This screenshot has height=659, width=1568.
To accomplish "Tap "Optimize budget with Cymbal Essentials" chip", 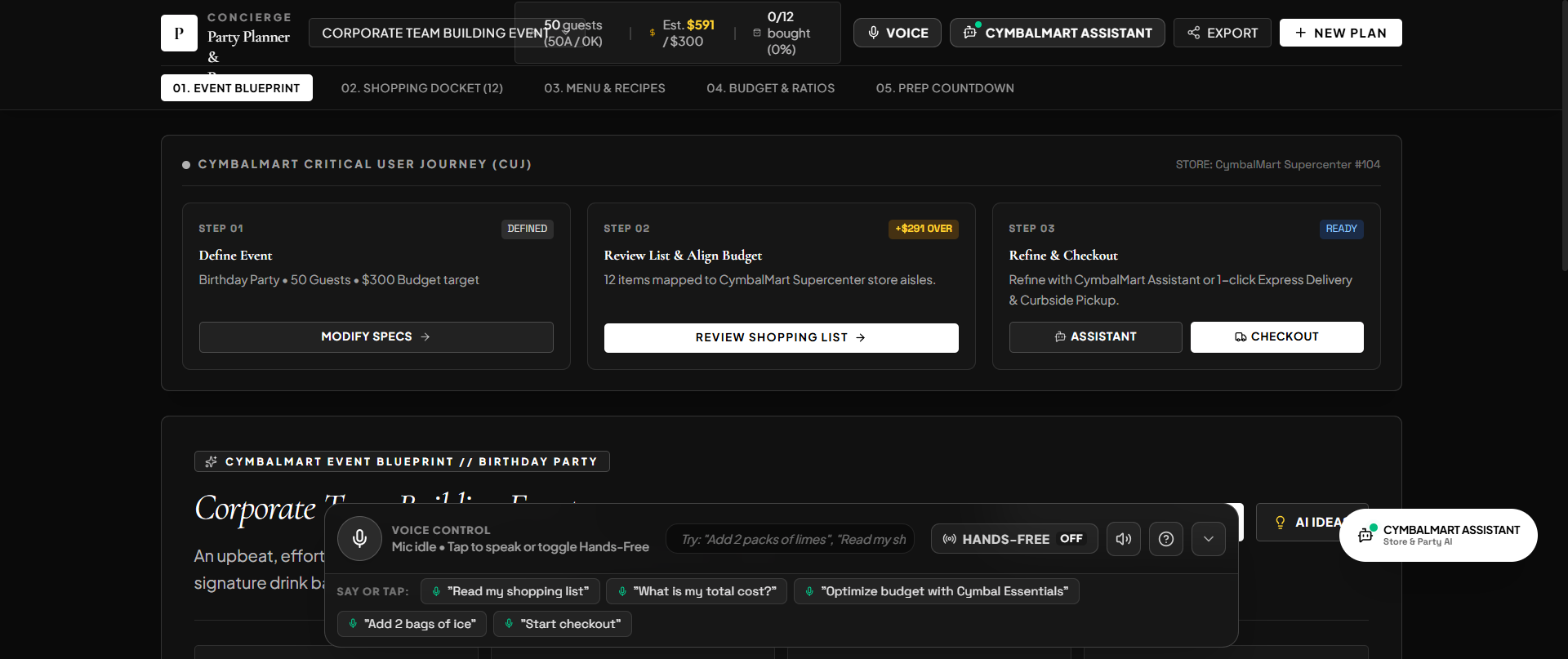I will point(937,591).
